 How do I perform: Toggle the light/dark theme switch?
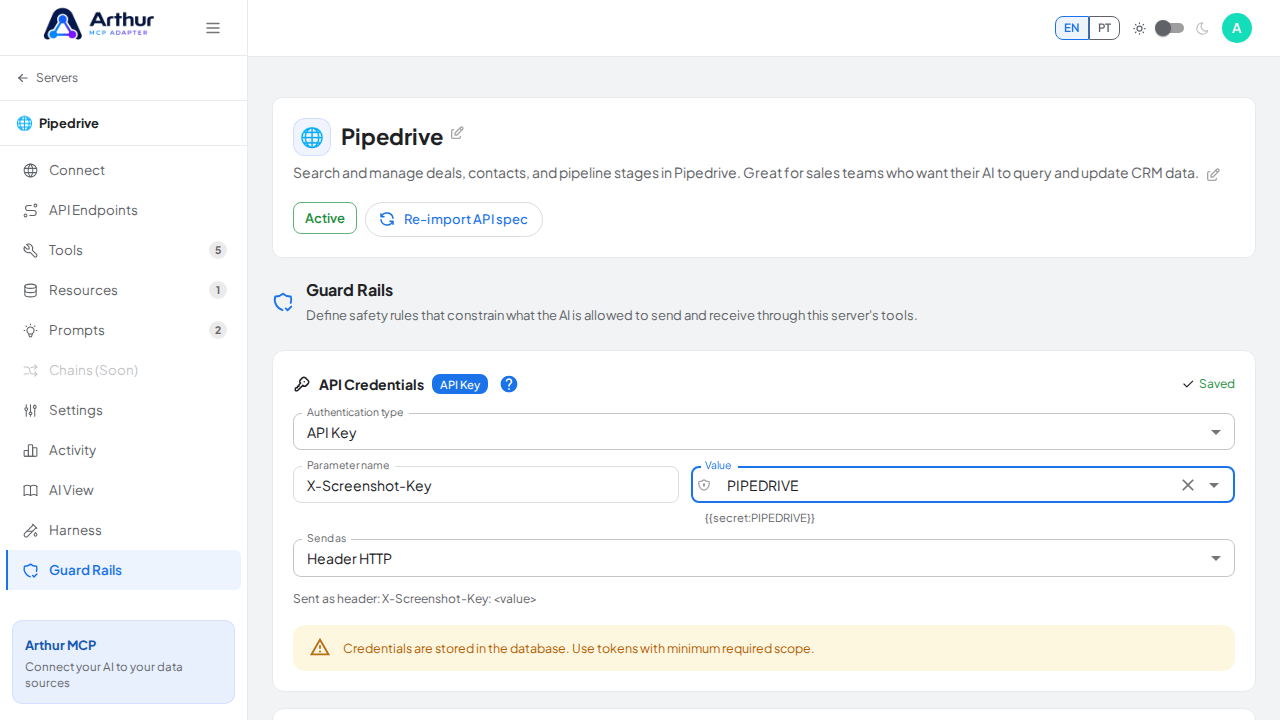tap(1169, 28)
